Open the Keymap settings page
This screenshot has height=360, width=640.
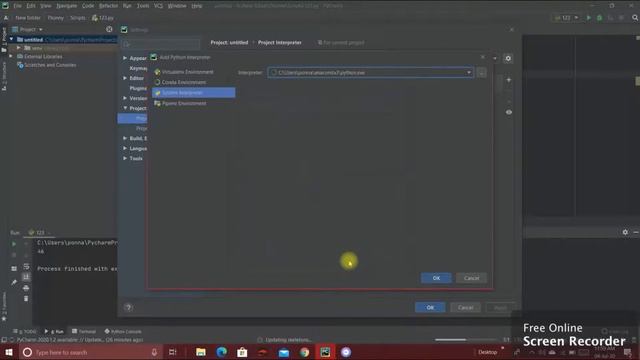click(138, 68)
